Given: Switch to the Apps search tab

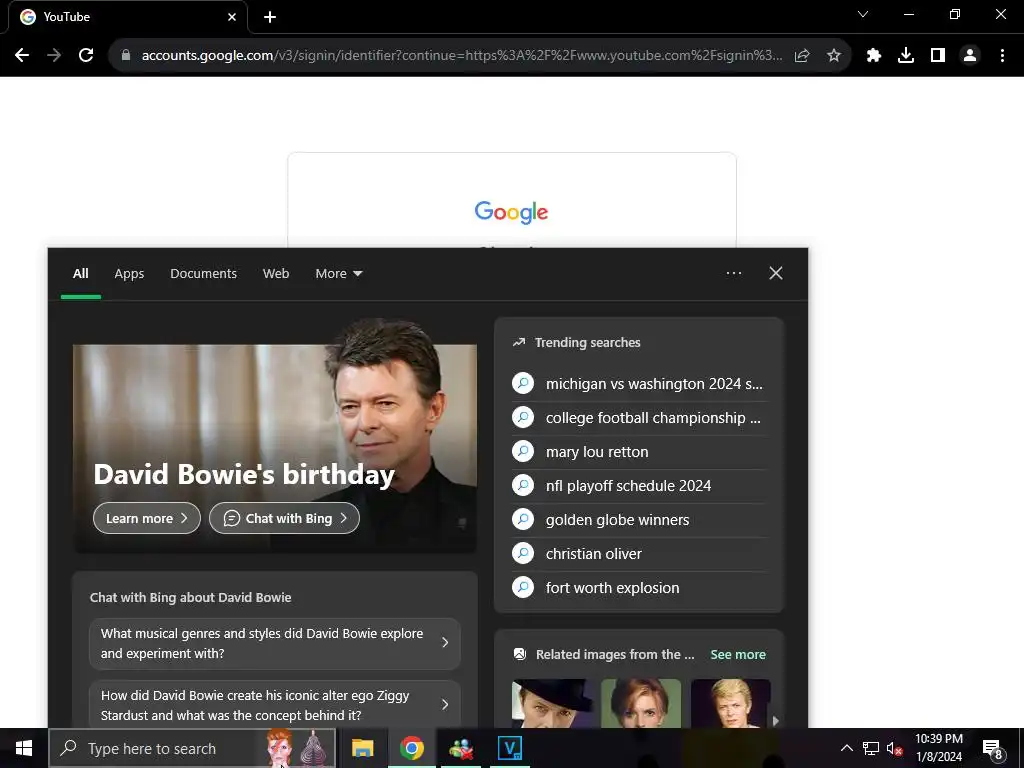Looking at the screenshot, I should (129, 274).
